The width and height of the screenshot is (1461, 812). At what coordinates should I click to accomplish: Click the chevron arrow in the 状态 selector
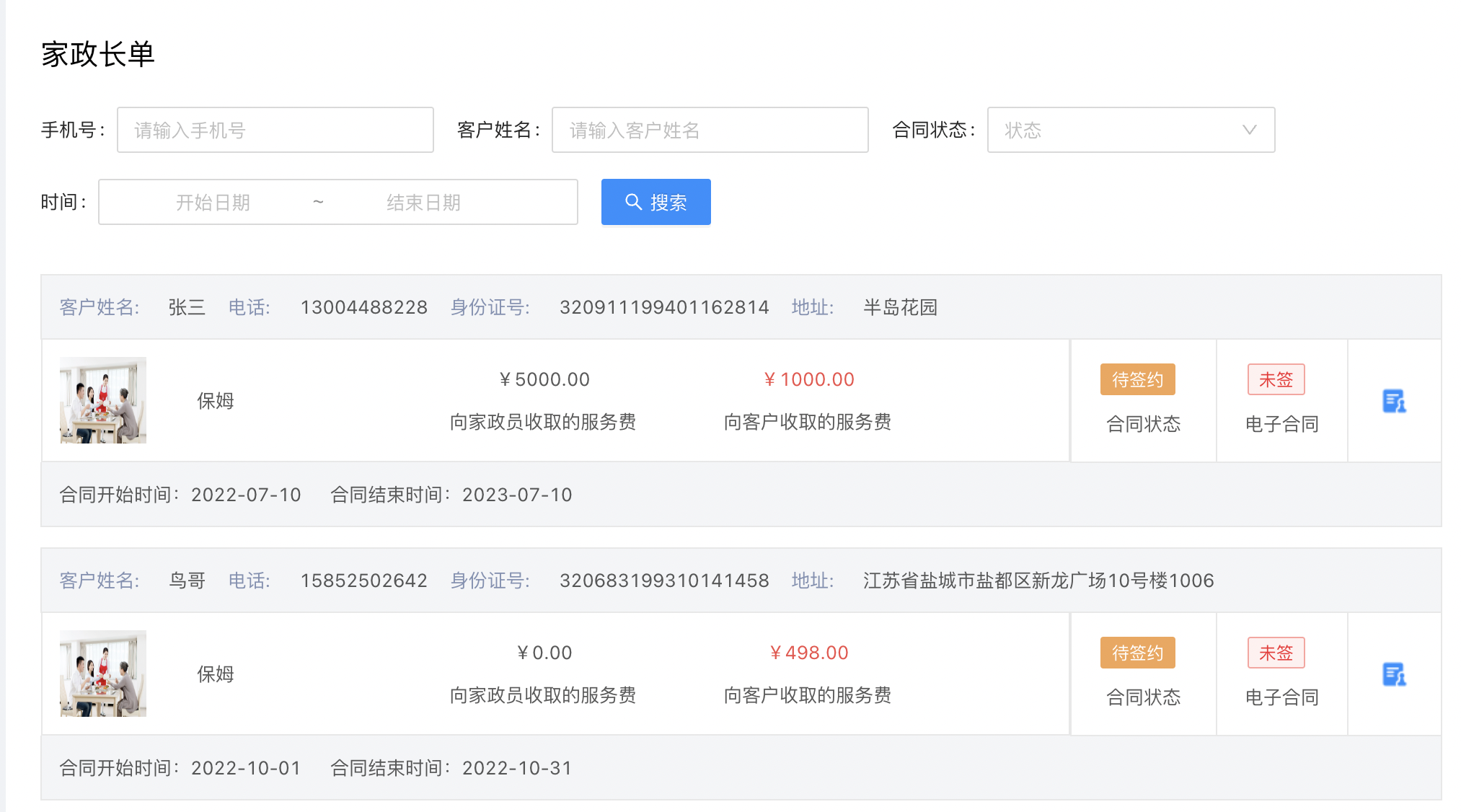1249,130
